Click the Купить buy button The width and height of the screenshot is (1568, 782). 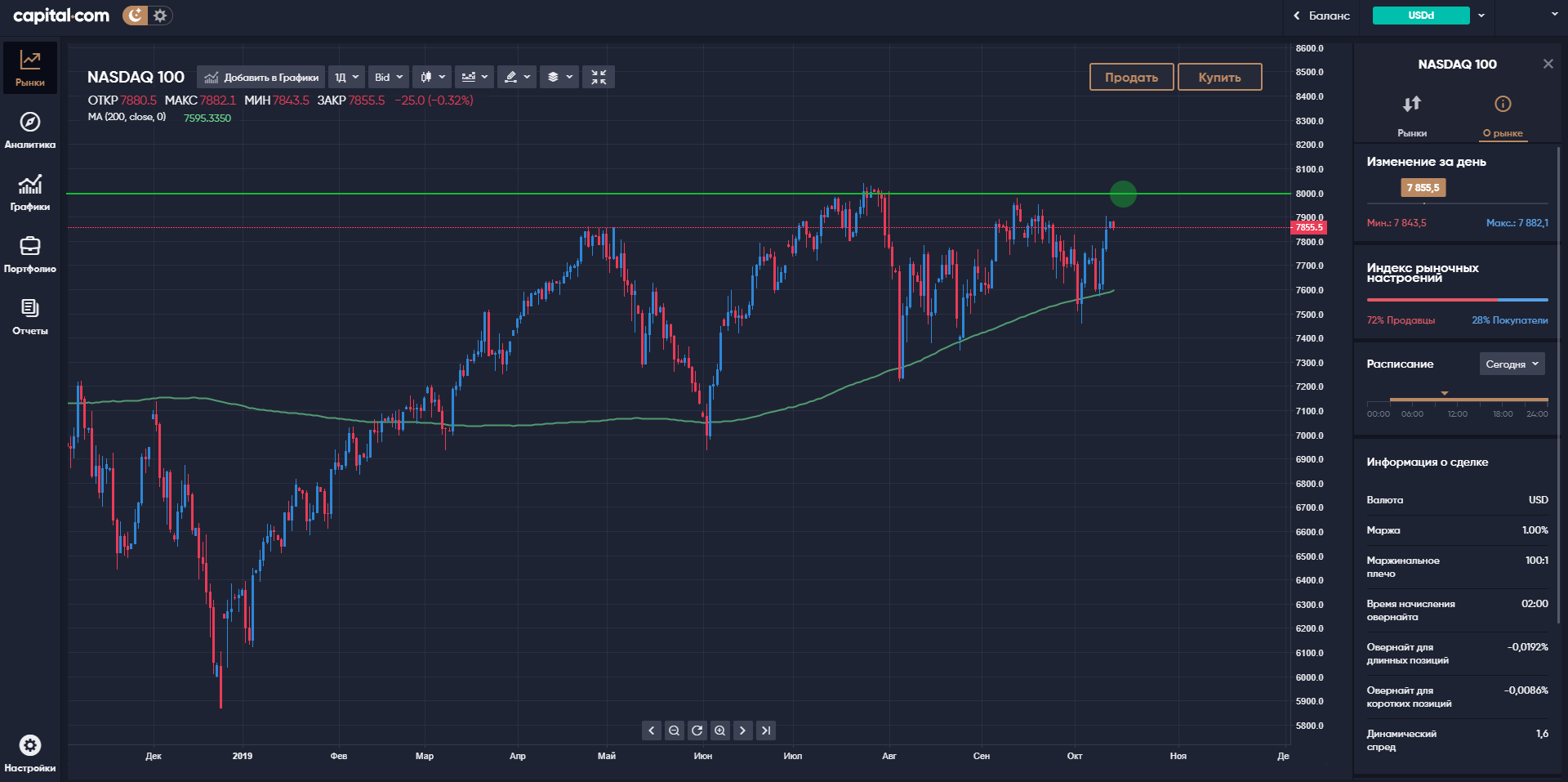[1220, 77]
